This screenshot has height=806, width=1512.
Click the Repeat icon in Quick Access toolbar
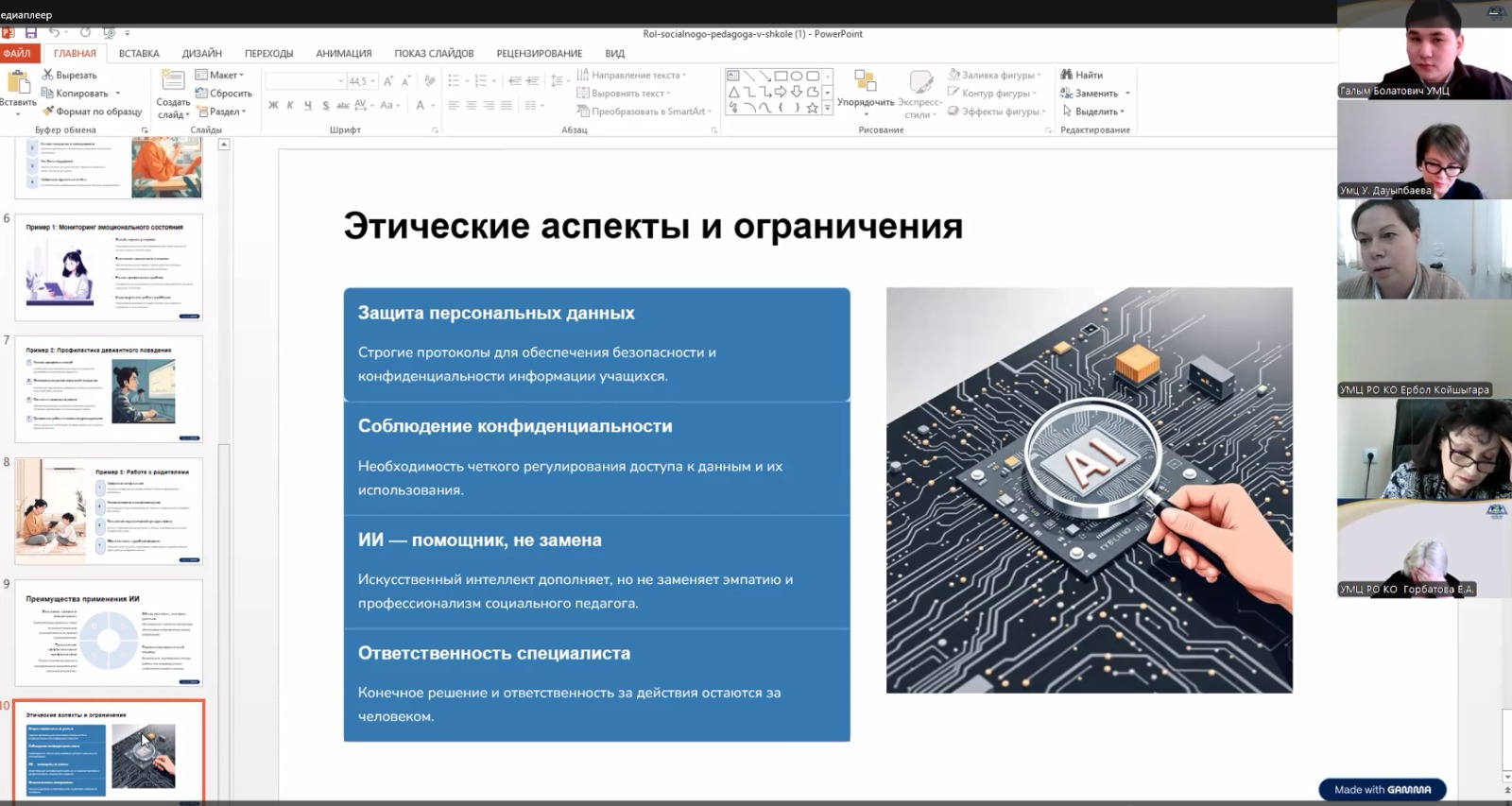click(85, 33)
